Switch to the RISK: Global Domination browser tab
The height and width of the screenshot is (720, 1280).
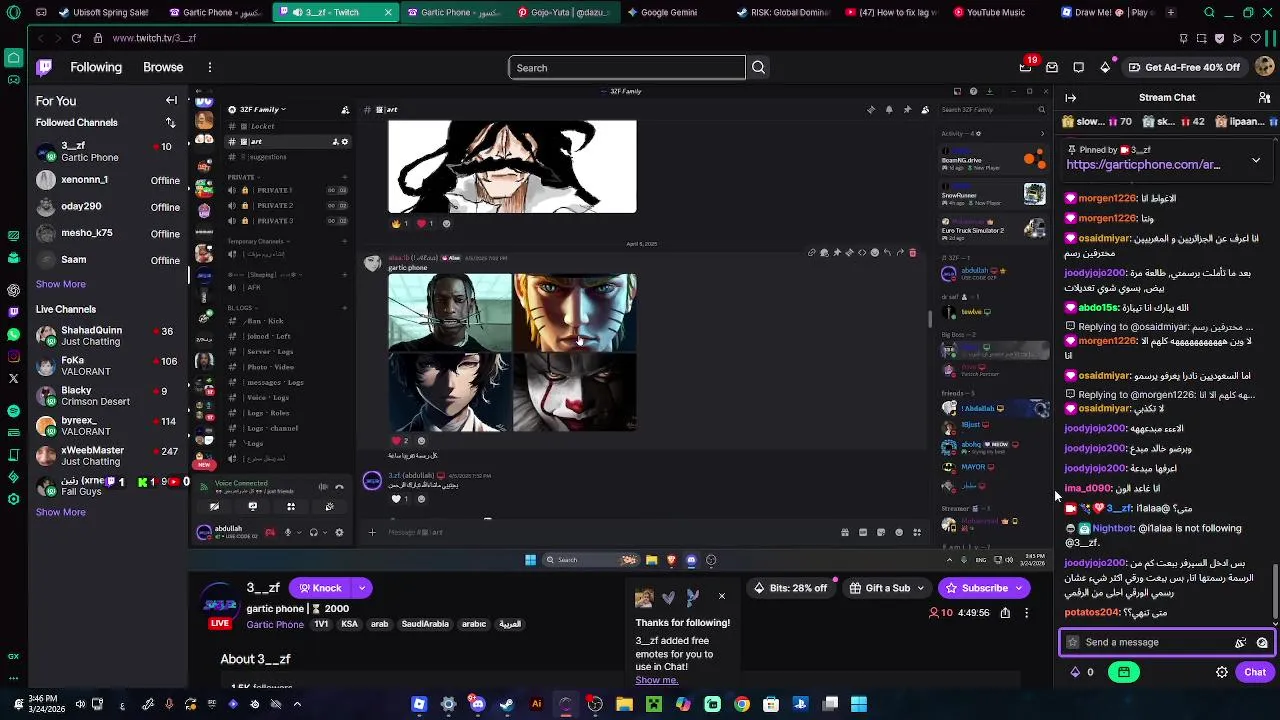[783, 13]
